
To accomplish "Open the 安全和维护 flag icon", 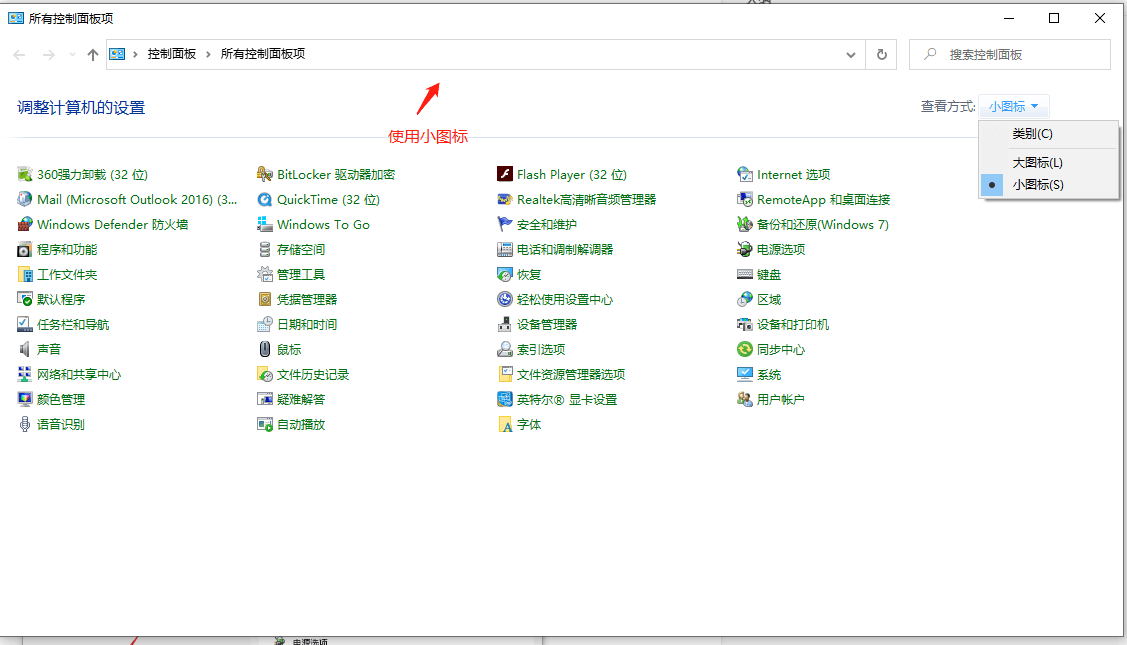I will tap(505, 224).
